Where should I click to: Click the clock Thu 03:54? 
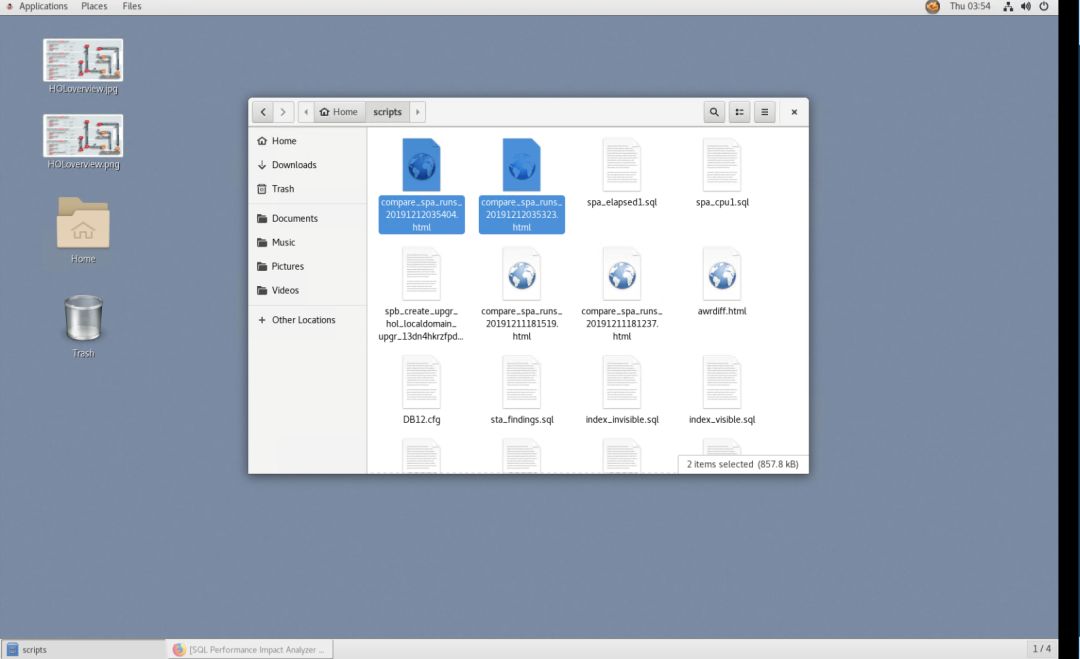tap(970, 6)
